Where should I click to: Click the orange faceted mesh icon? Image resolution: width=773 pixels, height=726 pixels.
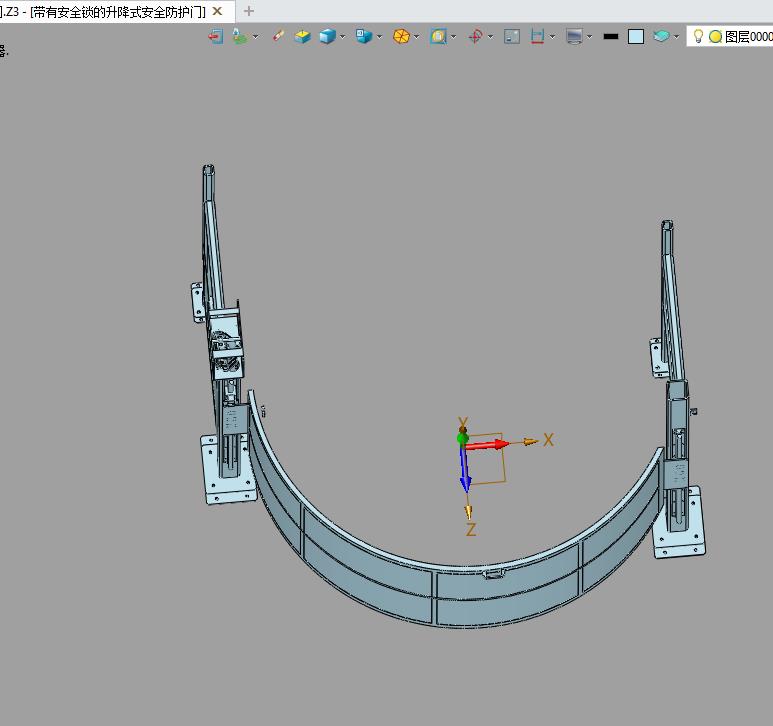[401, 36]
